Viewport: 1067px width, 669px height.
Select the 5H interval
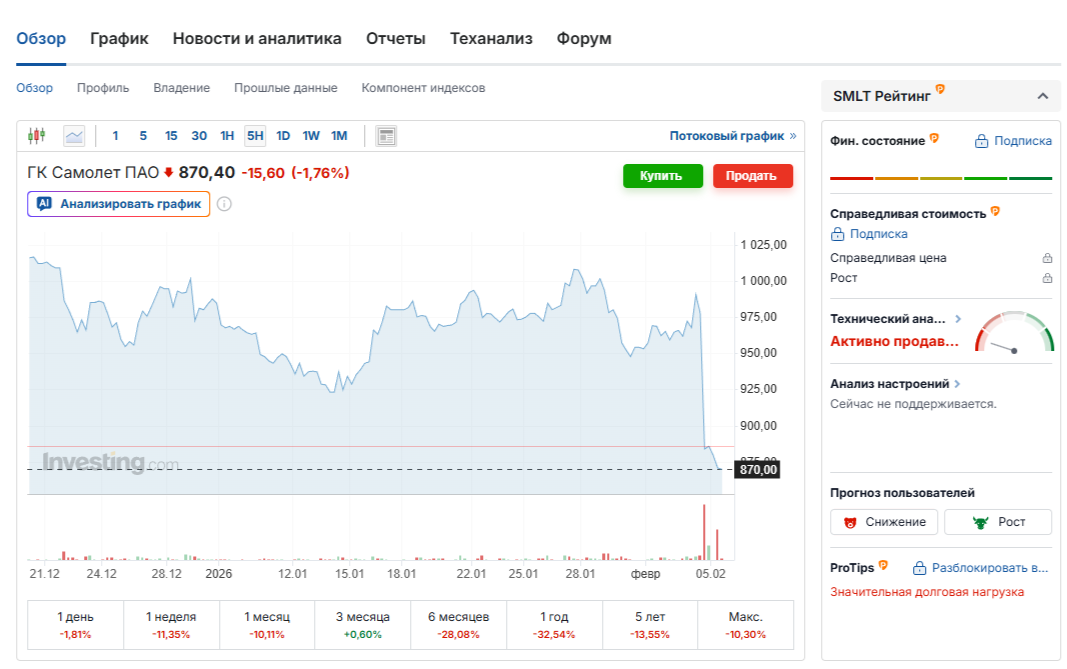(255, 135)
